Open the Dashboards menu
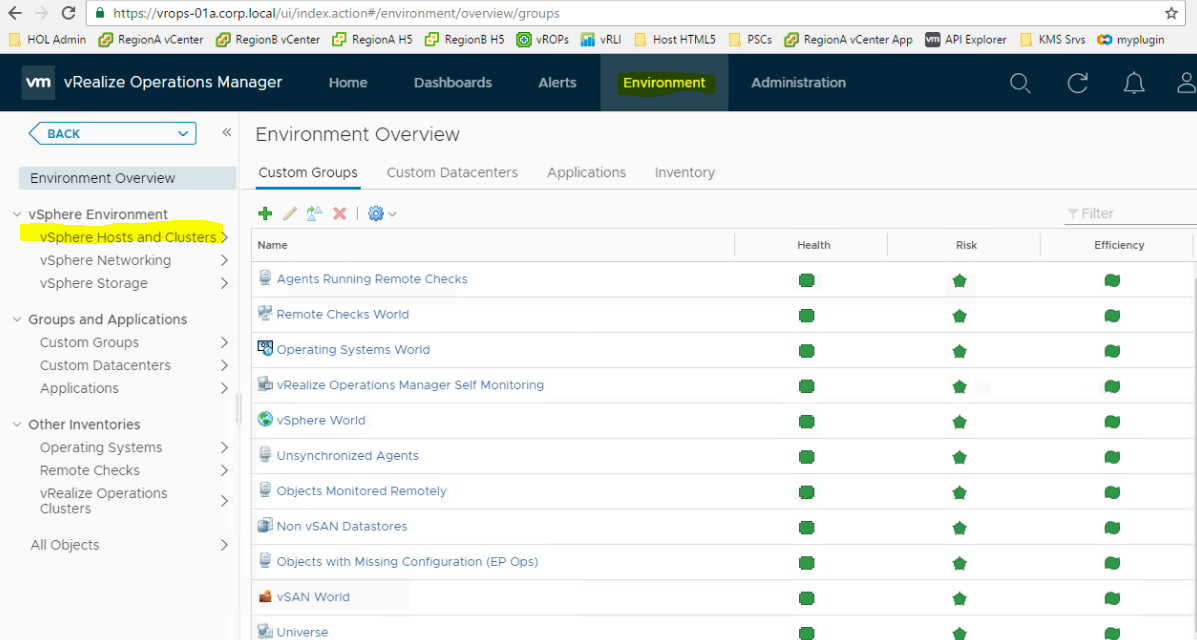This screenshot has width=1197, height=640. pyautogui.click(x=453, y=82)
